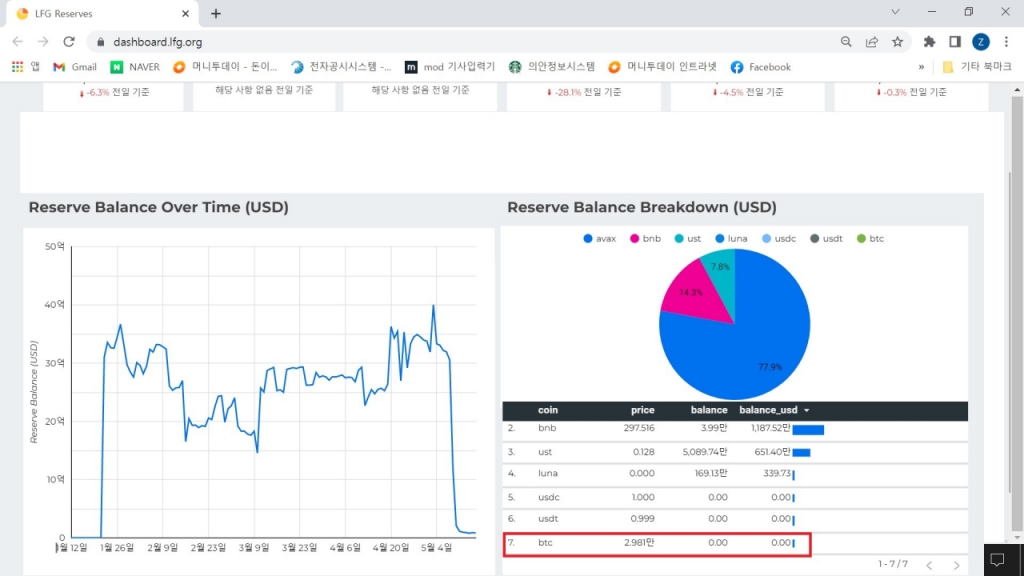Open a new browser tab
Screen dimensions: 1024x576
(216, 14)
